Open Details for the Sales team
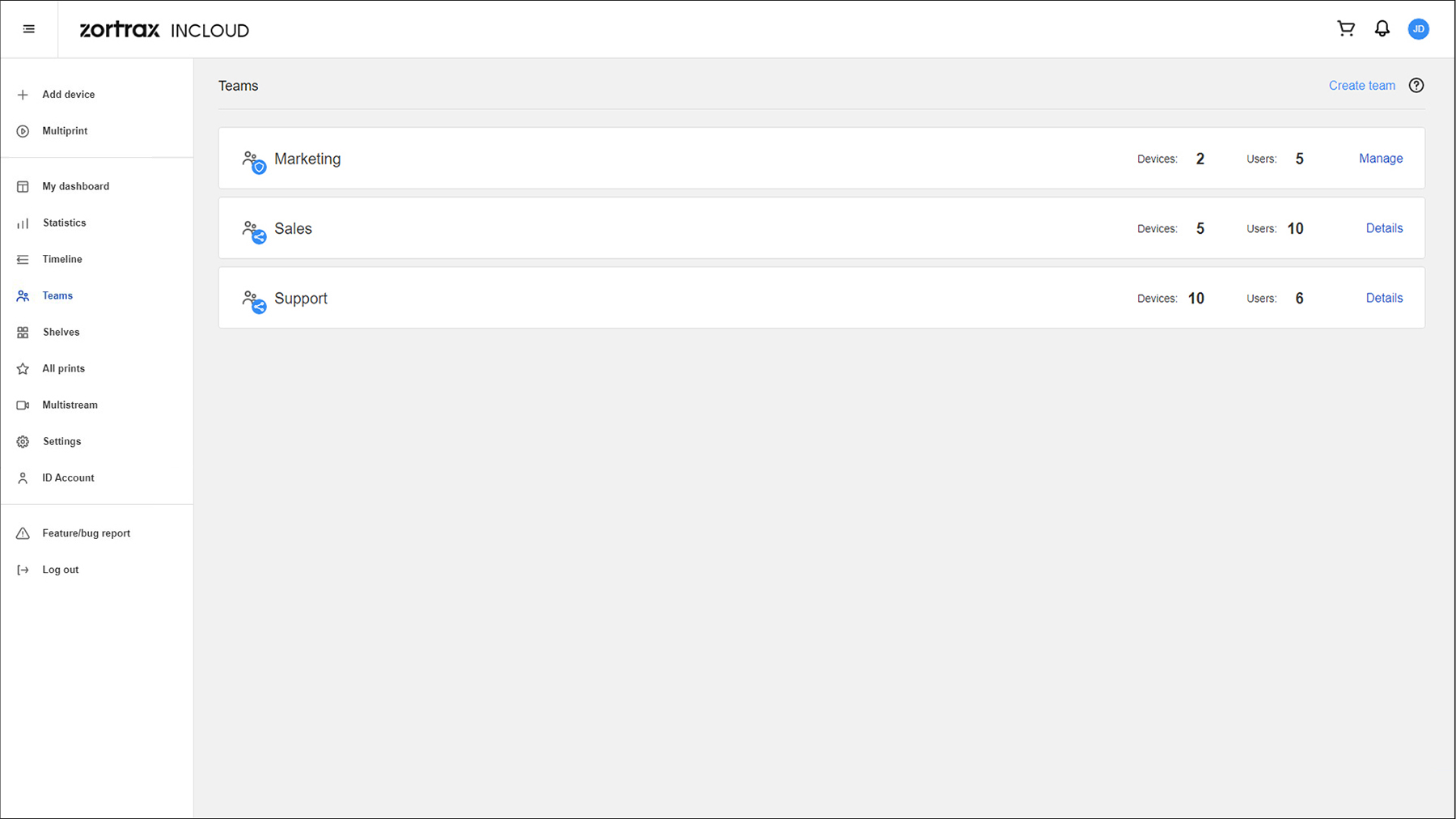Viewport: 1456px width, 819px height. coord(1384,228)
